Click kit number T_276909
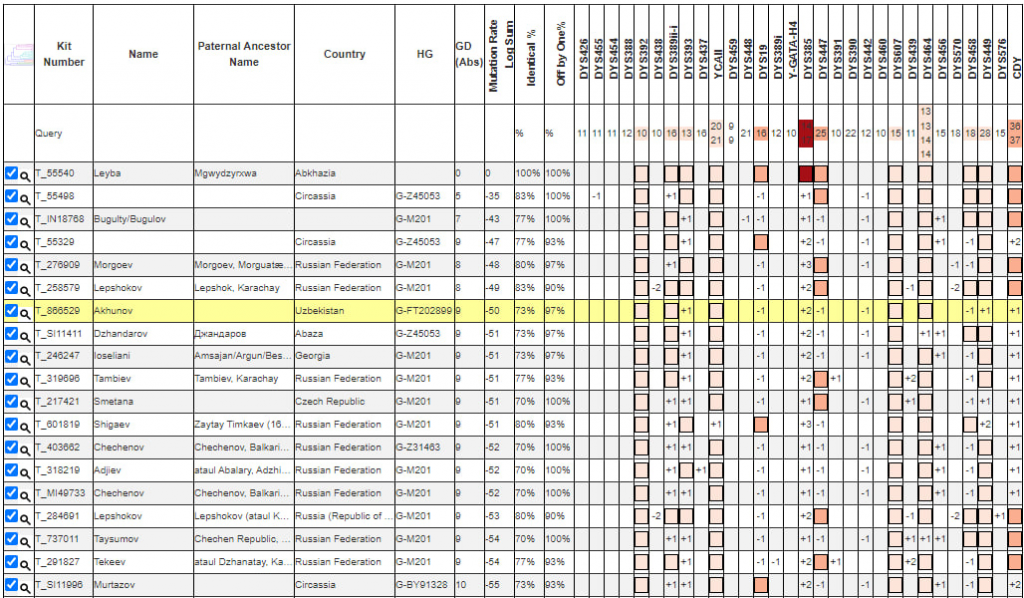This screenshot has width=1024, height=598. pyautogui.click(x=58, y=265)
